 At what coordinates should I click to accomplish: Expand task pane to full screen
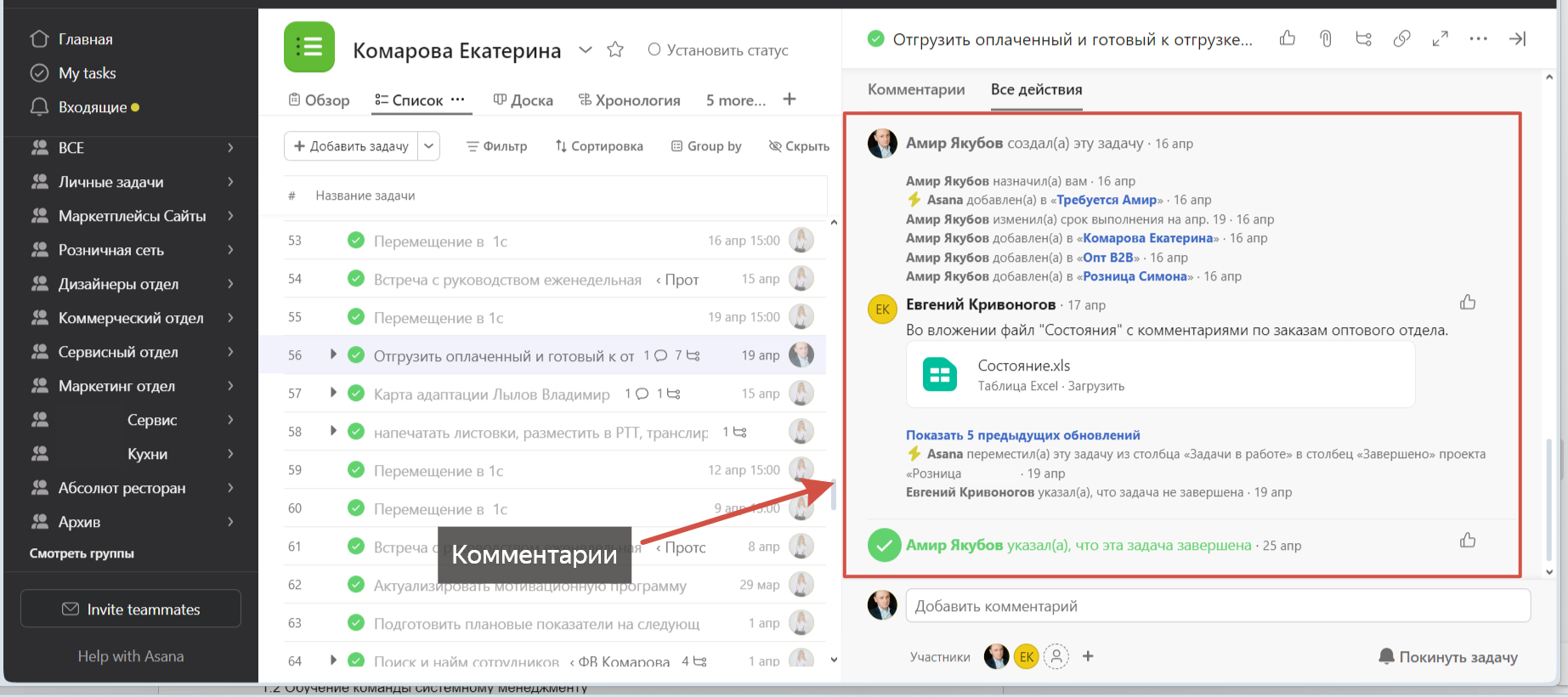tap(1441, 38)
